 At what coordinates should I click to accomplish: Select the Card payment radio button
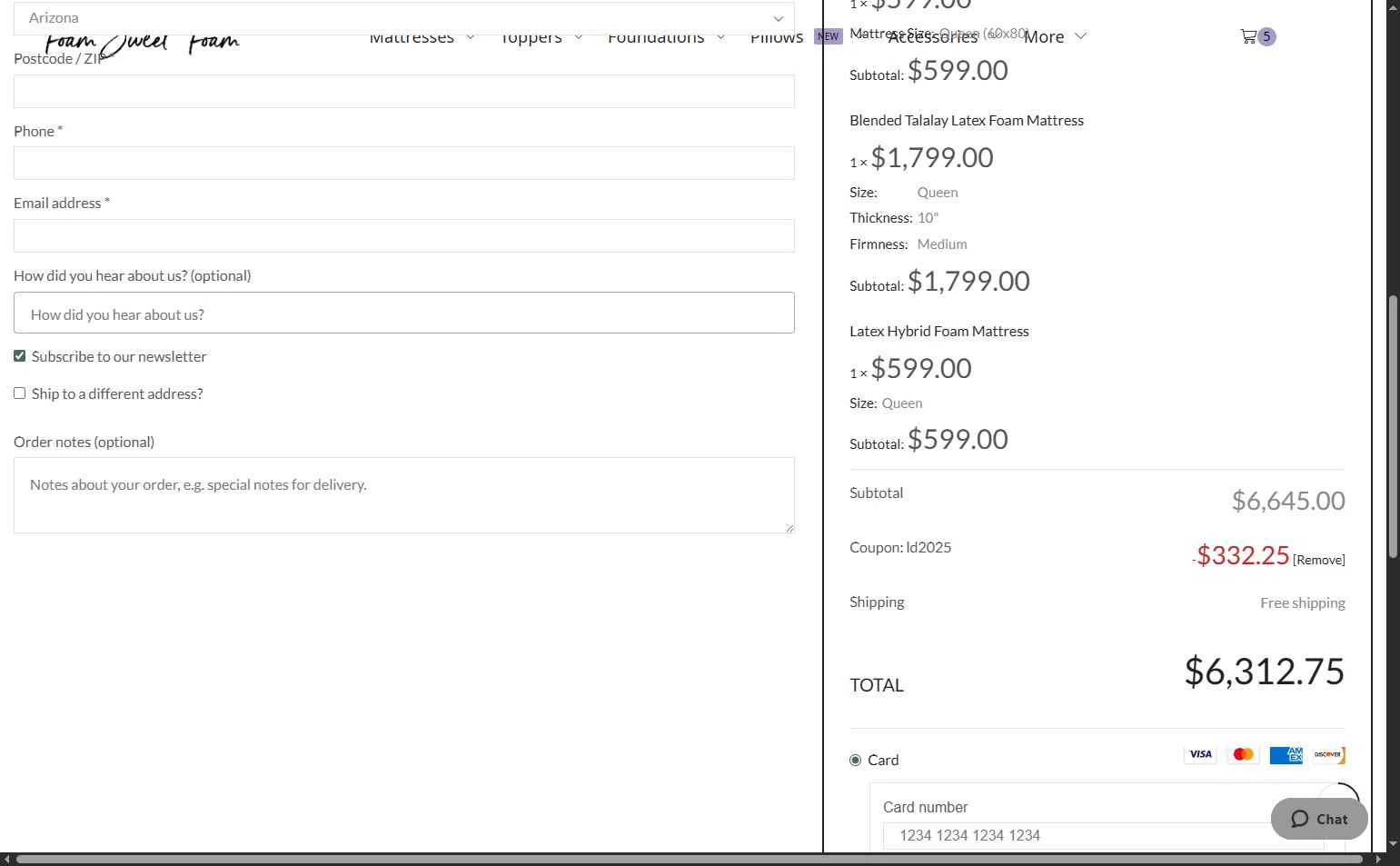(855, 760)
